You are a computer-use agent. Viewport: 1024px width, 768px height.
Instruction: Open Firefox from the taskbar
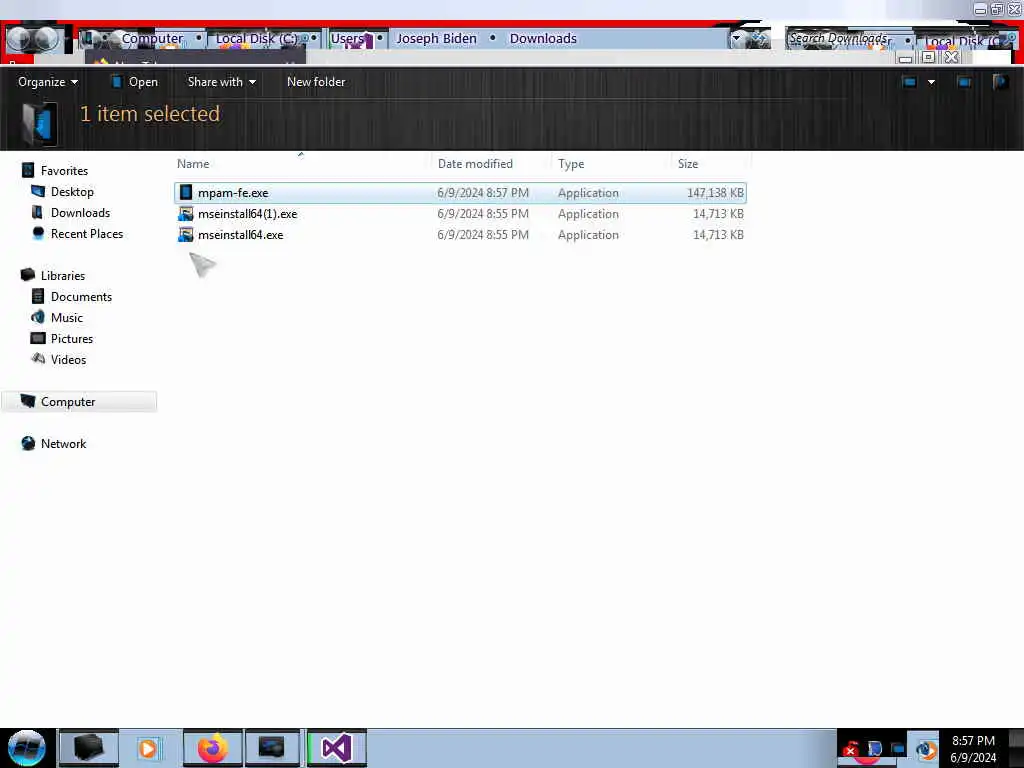(213, 748)
